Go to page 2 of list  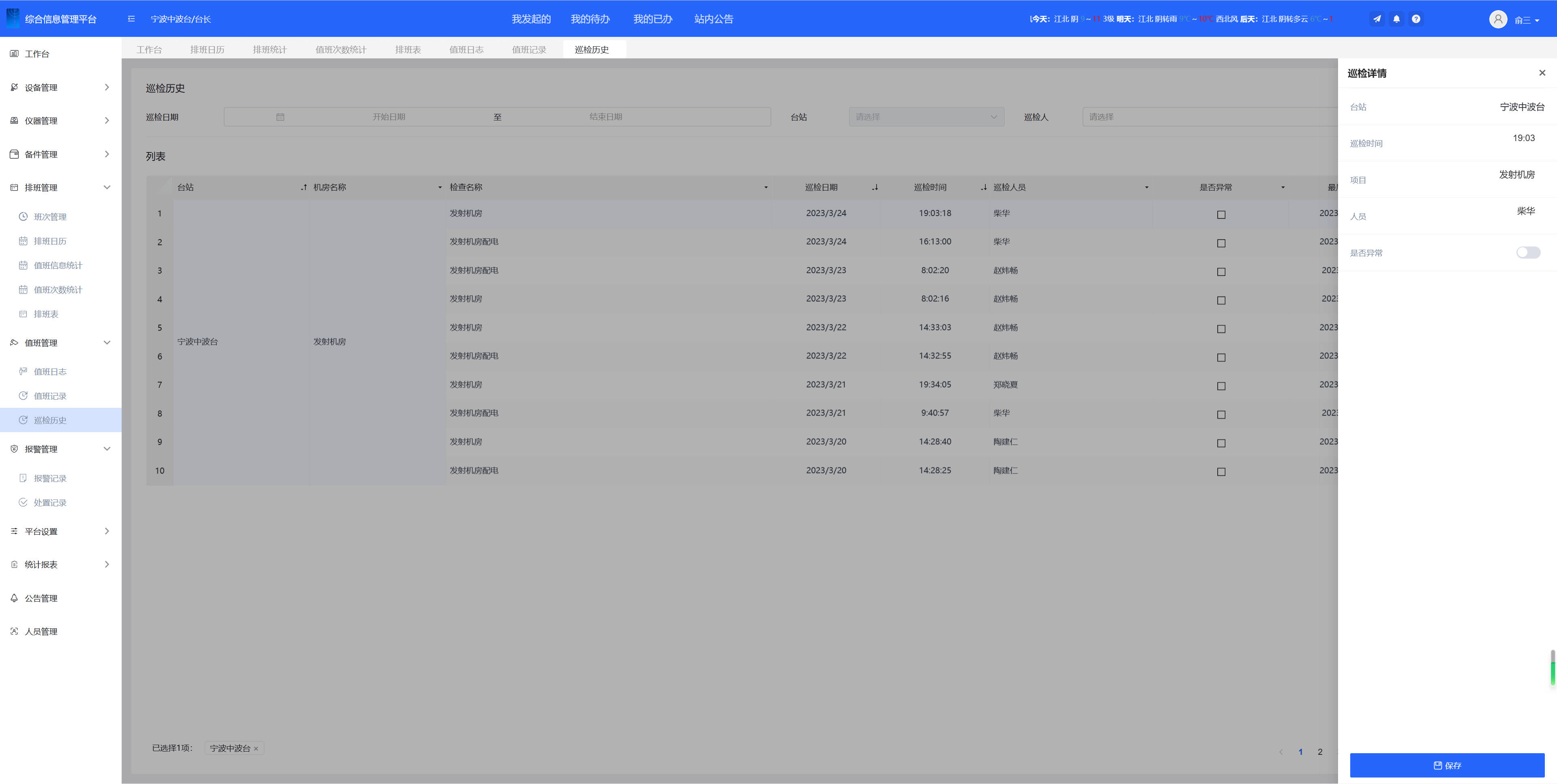tap(1320, 752)
